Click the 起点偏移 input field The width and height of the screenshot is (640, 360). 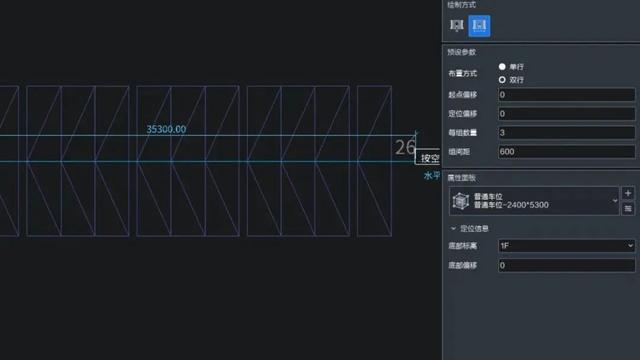point(567,95)
